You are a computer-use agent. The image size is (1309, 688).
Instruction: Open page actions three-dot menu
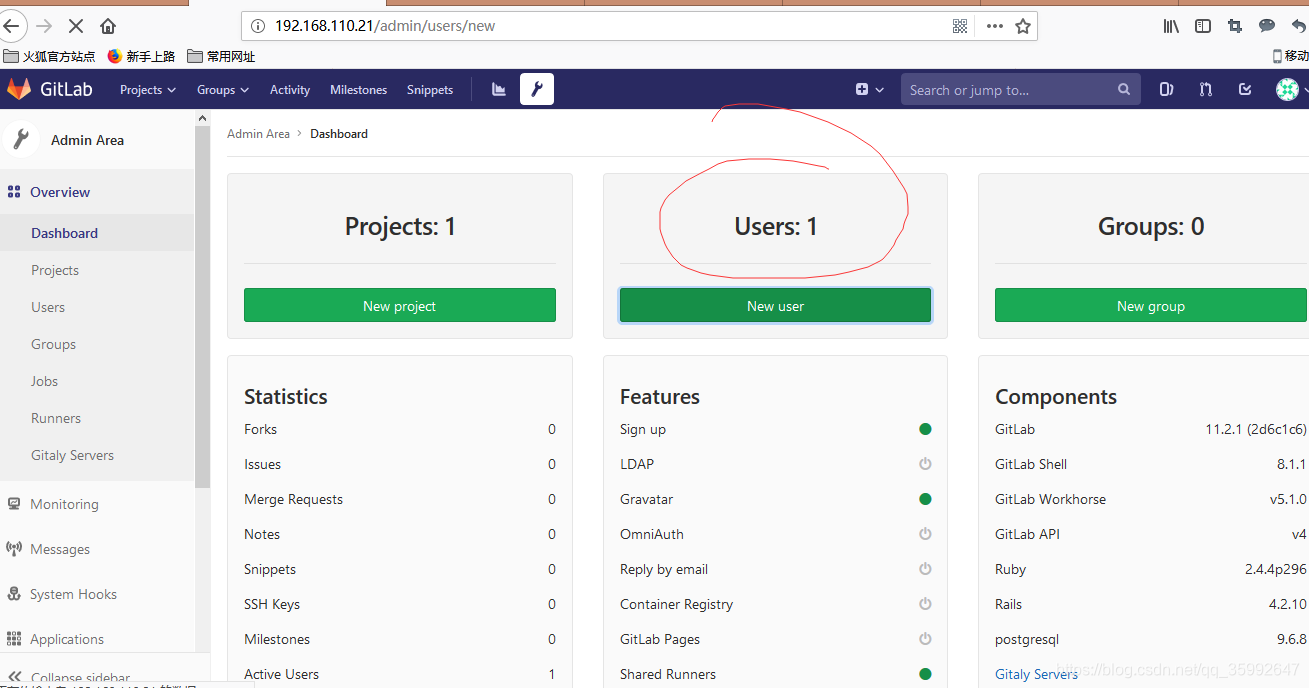[x=995, y=26]
